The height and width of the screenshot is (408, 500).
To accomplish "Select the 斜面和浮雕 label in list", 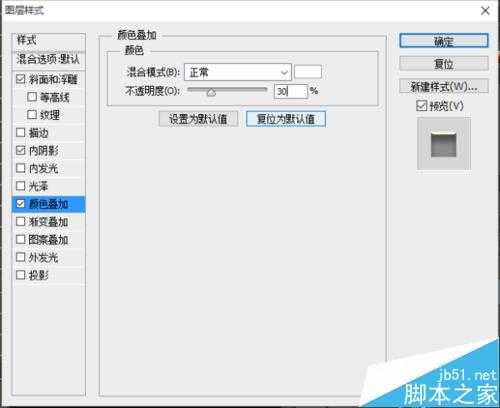I will point(53,79).
